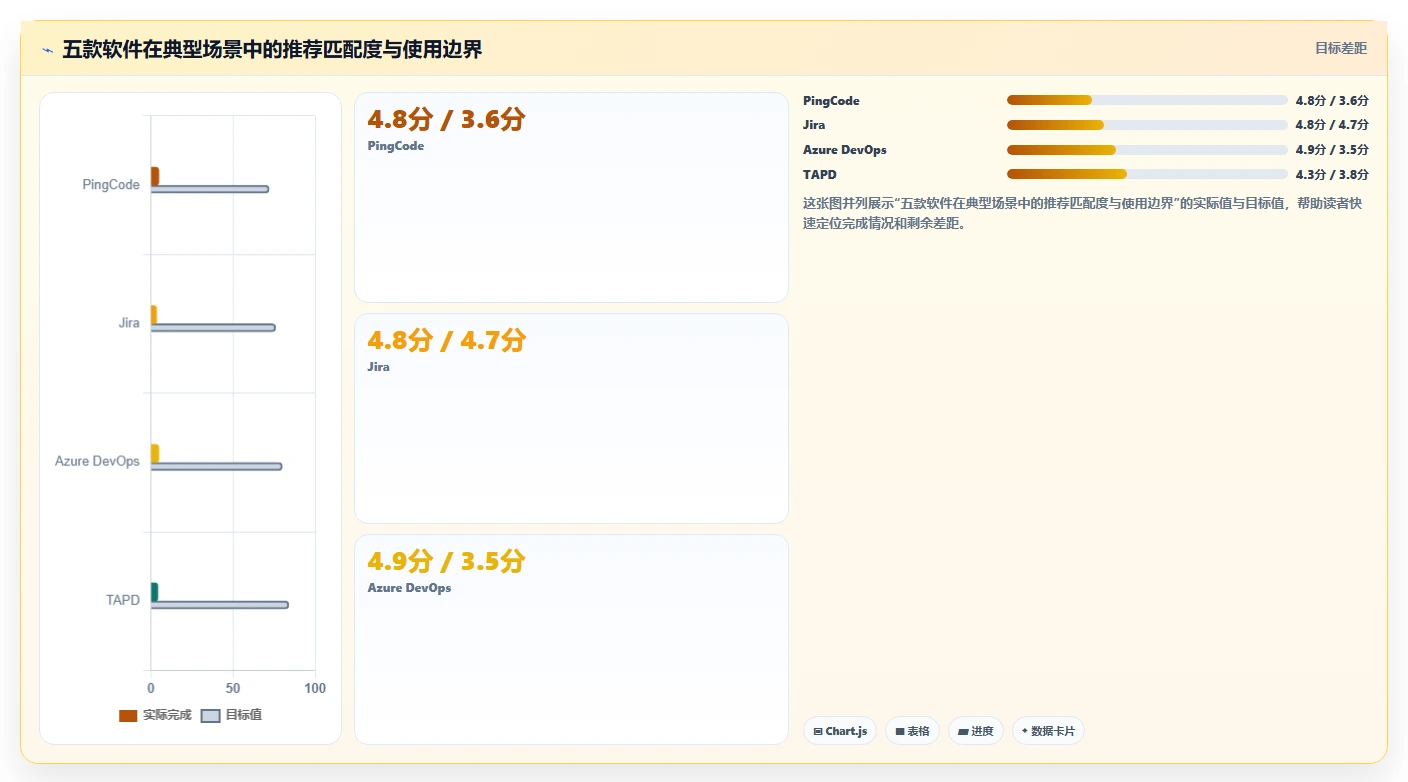Click the Azure DevOps progress bar

1147,150
